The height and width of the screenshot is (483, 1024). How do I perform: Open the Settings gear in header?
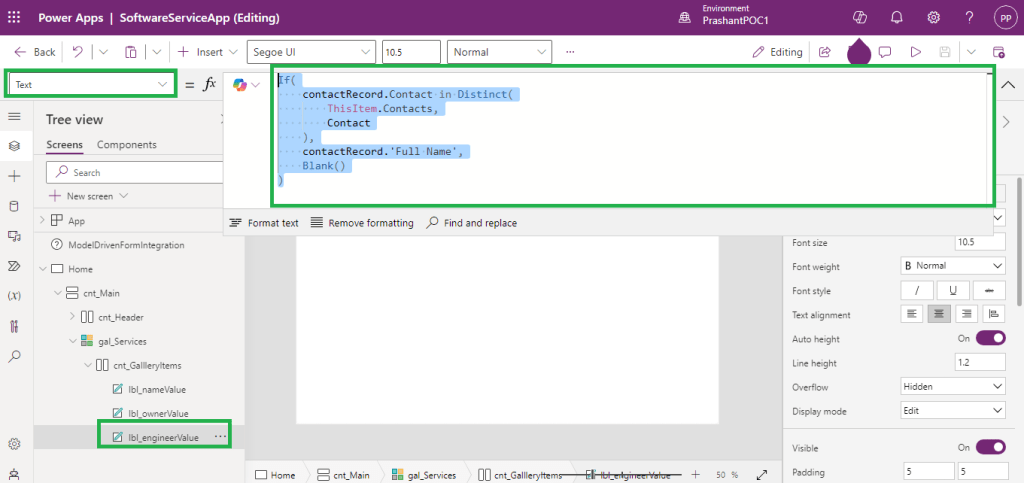[933, 18]
